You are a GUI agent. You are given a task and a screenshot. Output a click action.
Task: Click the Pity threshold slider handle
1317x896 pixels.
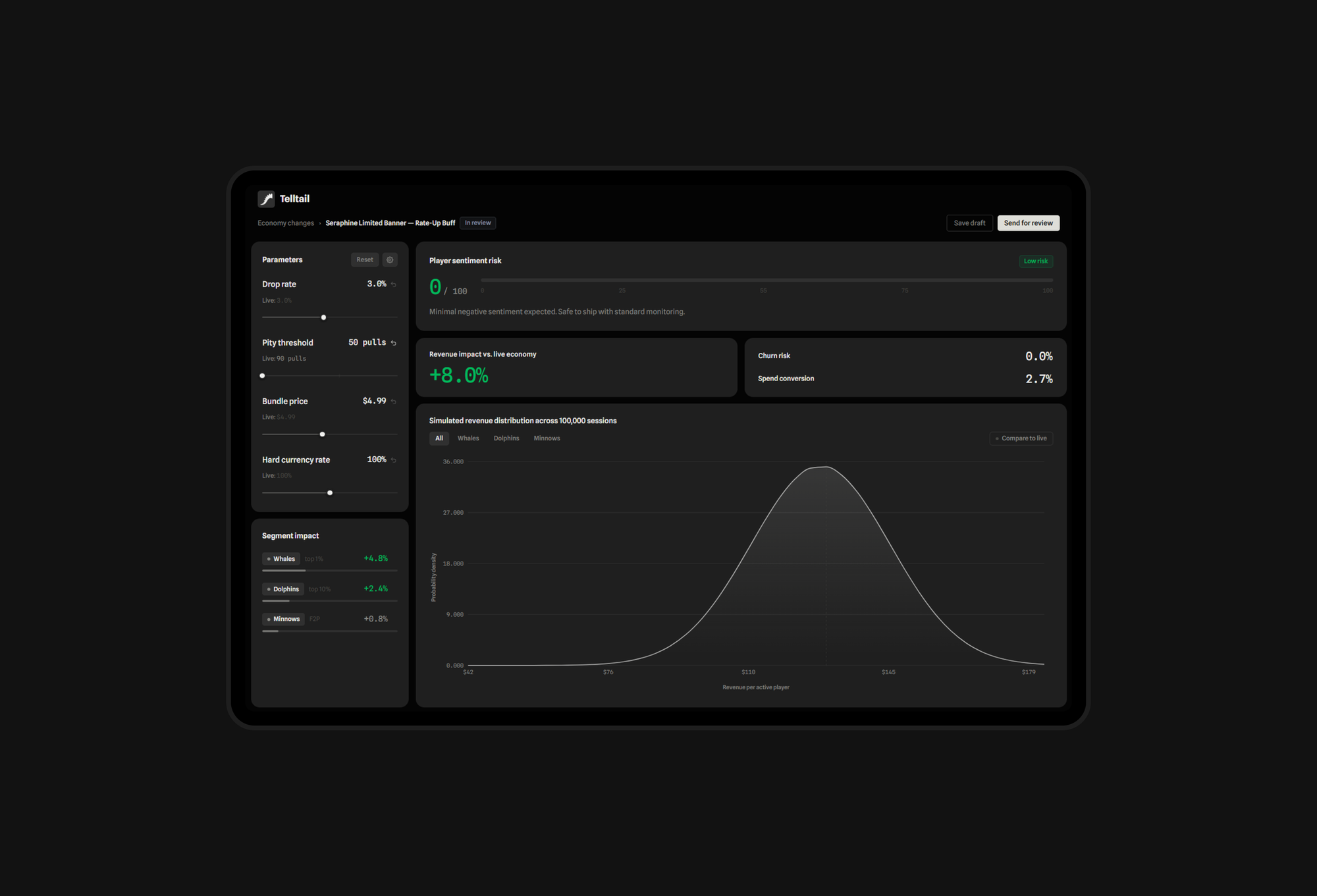click(262, 376)
